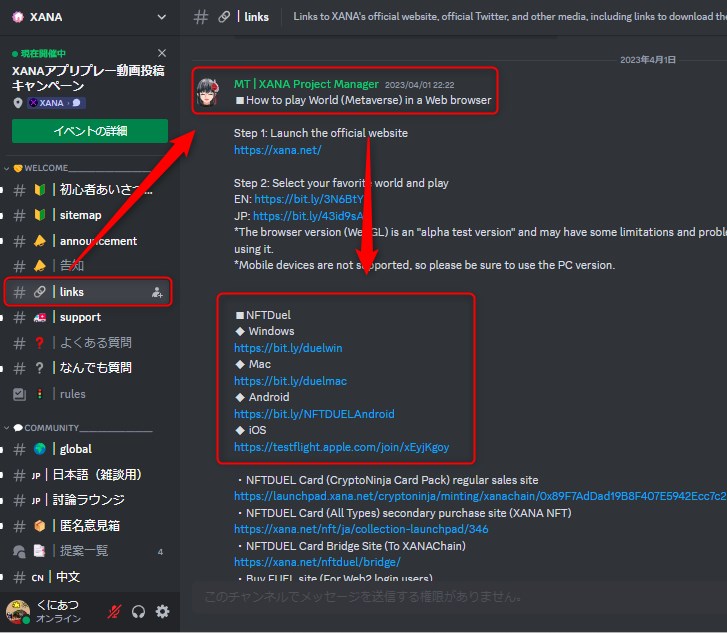Click the MT XANA Project Manager avatar
The width and height of the screenshot is (727, 633).
(x=208, y=92)
